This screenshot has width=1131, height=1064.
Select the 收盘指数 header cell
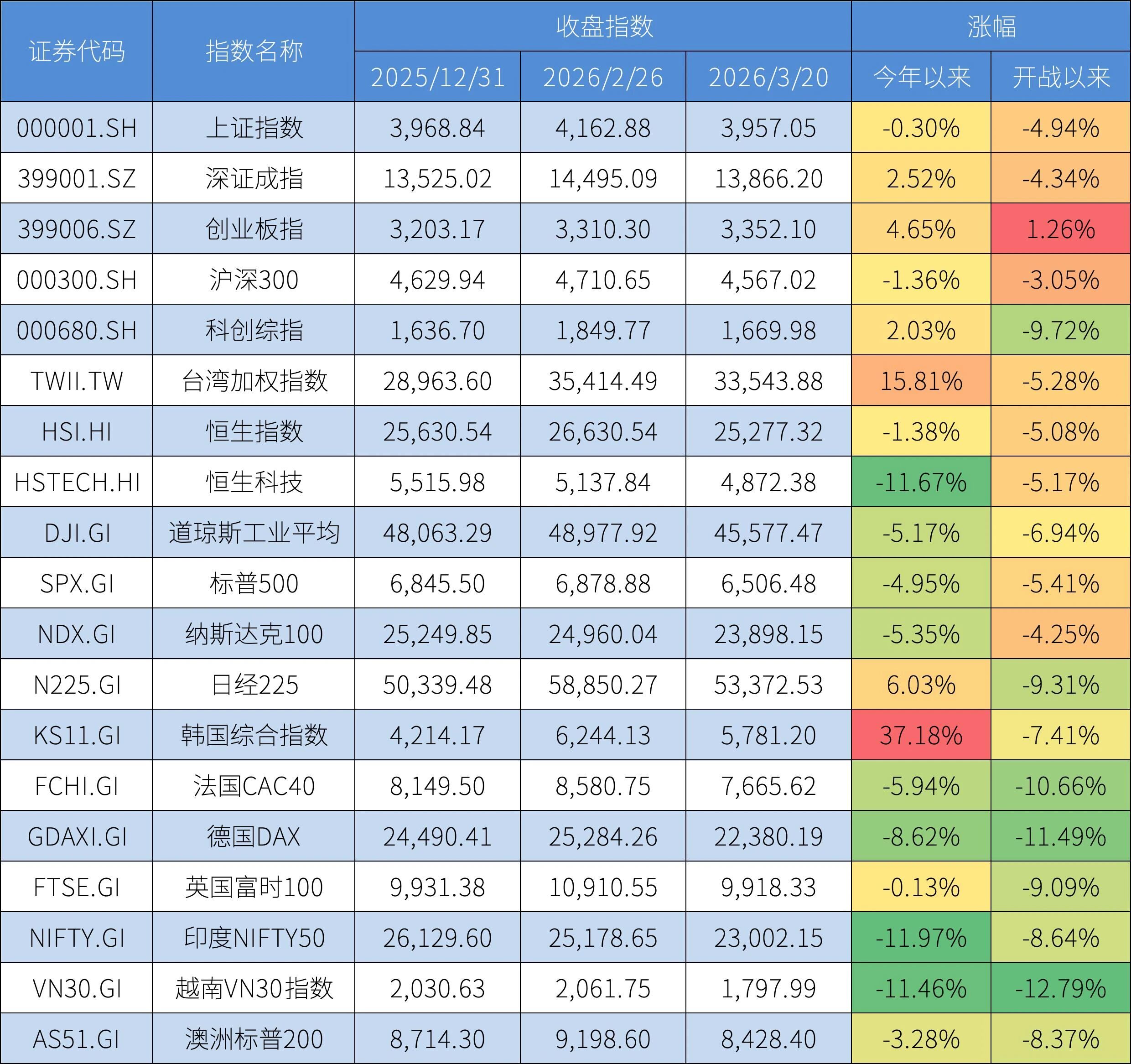click(x=603, y=26)
